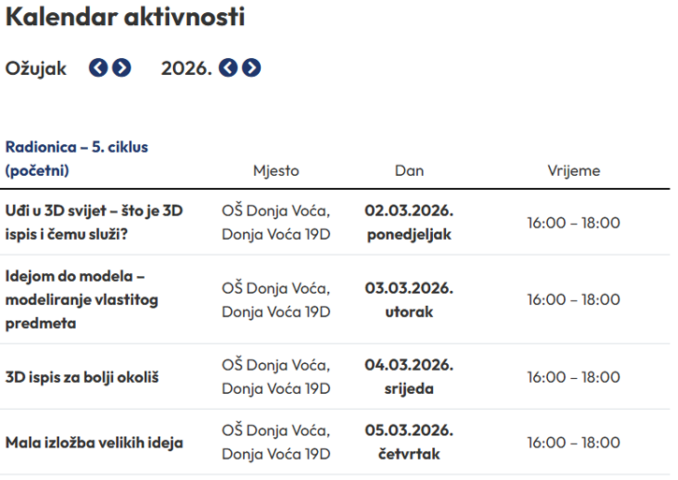
Task: Select date 02.03.2026. ponedjeljak
Action: pyautogui.click(x=409, y=222)
